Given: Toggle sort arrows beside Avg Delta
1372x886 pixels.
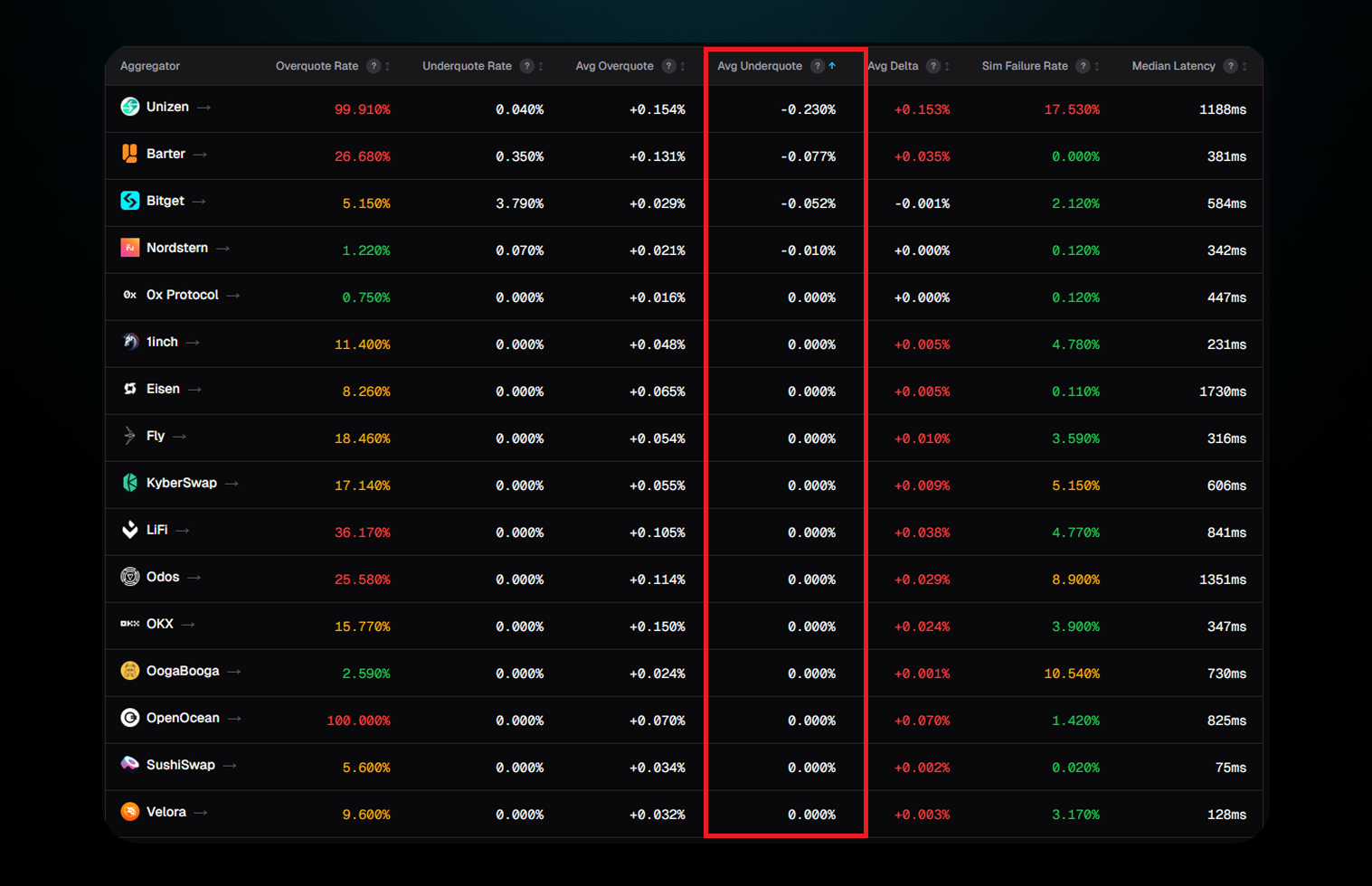Looking at the screenshot, I should 947,66.
